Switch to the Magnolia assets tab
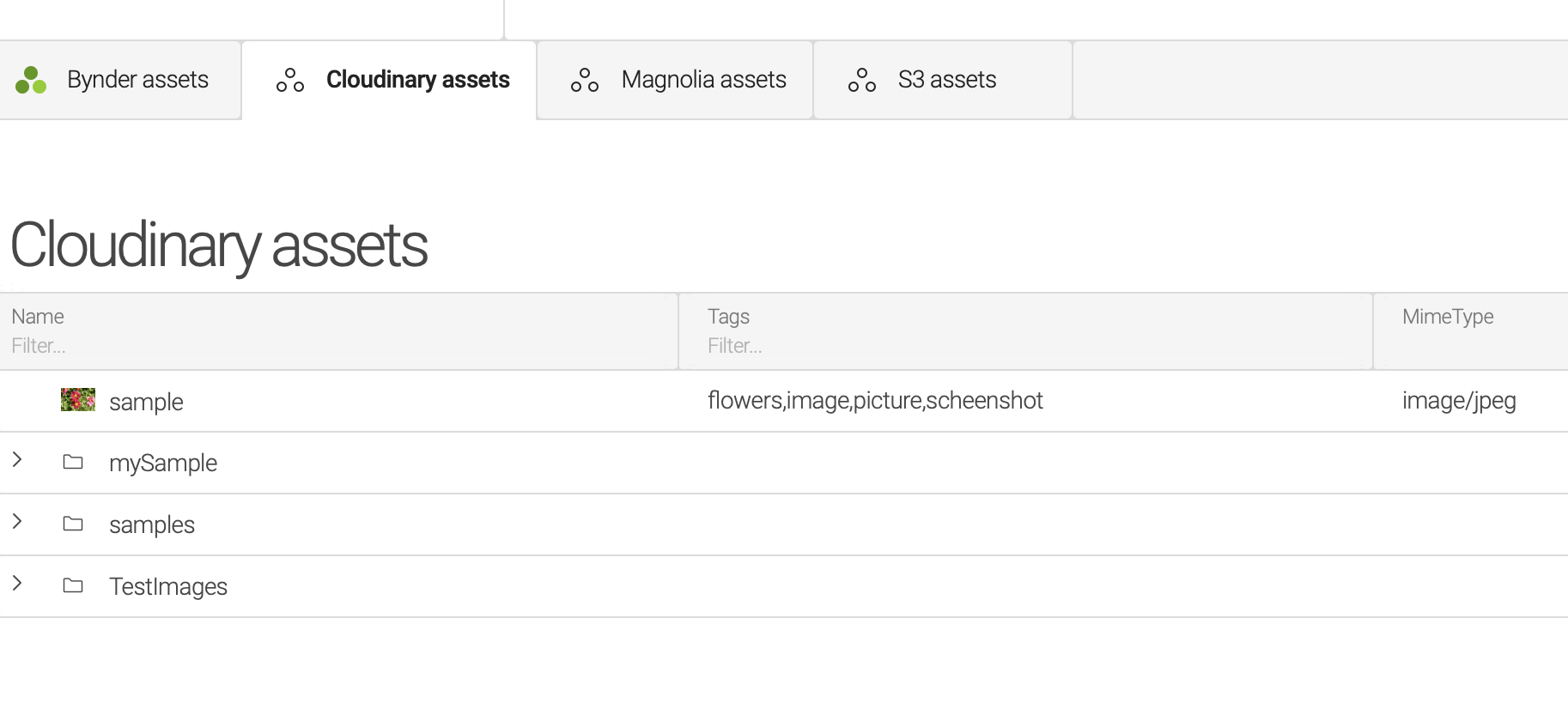The width and height of the screenshot is (1568, 721). [x=675, y=80]
